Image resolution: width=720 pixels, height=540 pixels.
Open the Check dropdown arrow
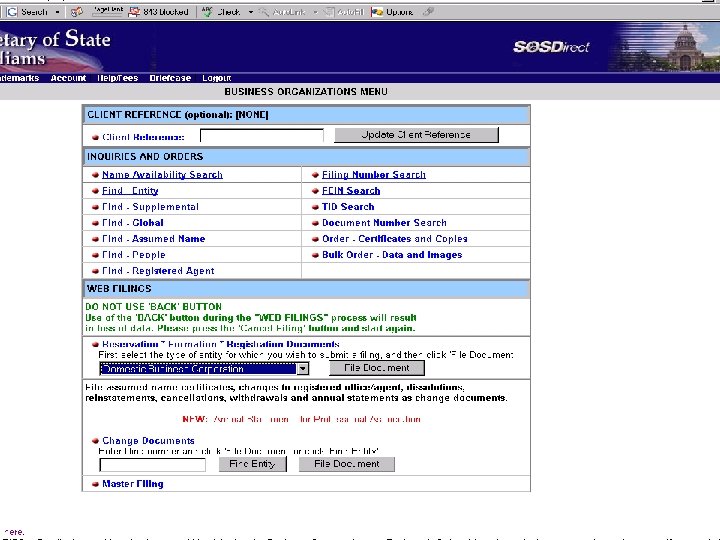251,12
